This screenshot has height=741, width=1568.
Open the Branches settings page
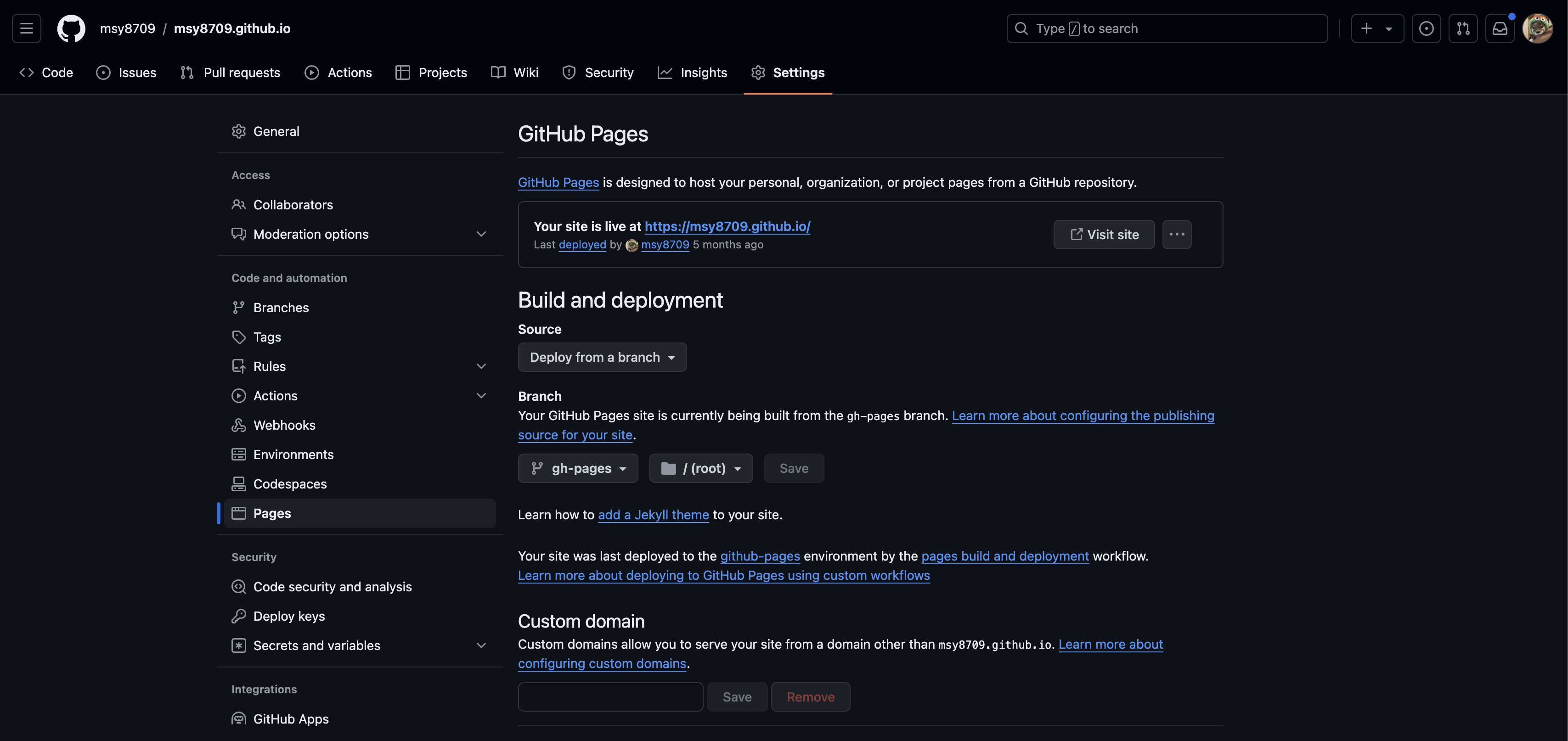[x=281, y=307]
